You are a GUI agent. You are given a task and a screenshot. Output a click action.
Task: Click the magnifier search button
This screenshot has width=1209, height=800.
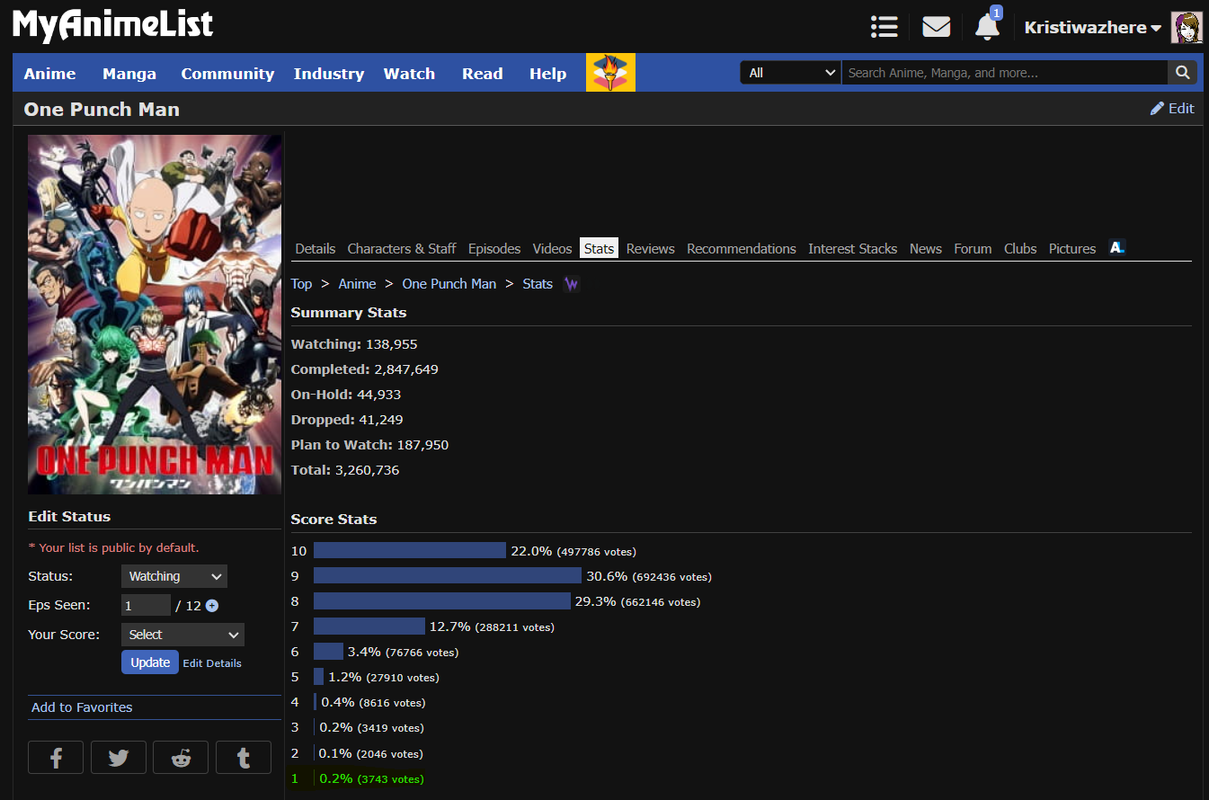[x=1182, y=73]
